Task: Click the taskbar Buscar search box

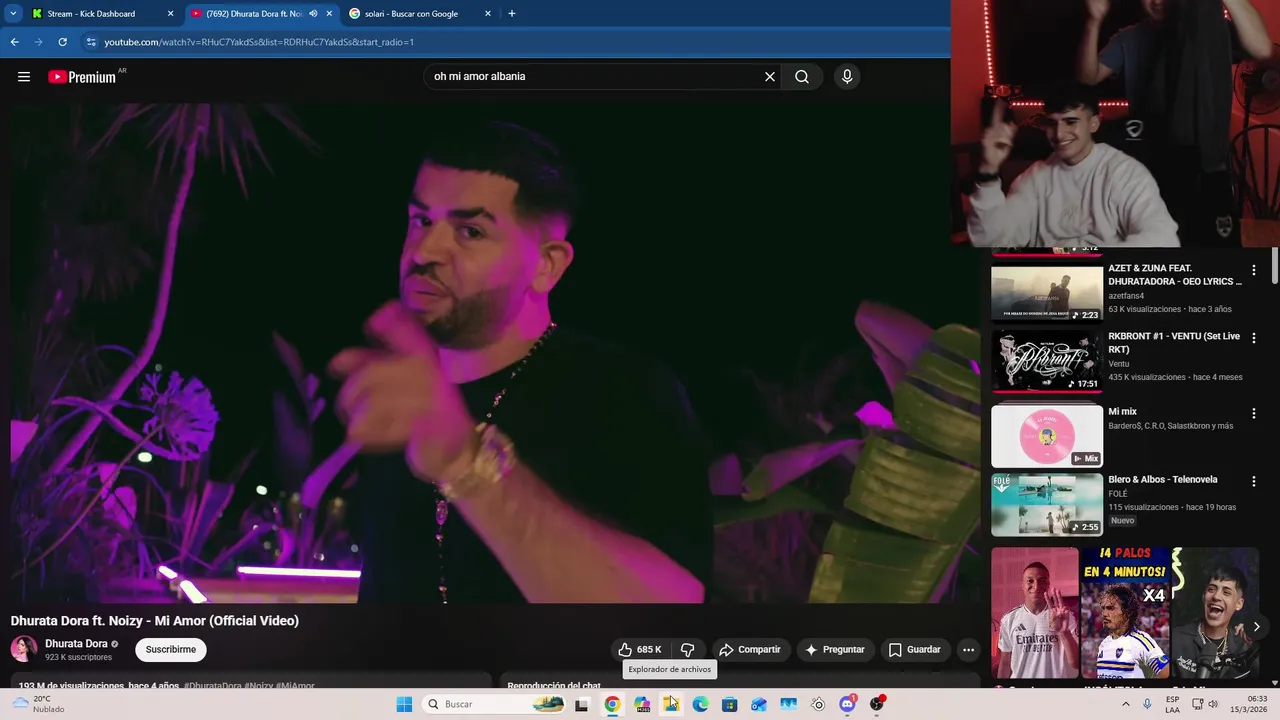Action: 494,704
